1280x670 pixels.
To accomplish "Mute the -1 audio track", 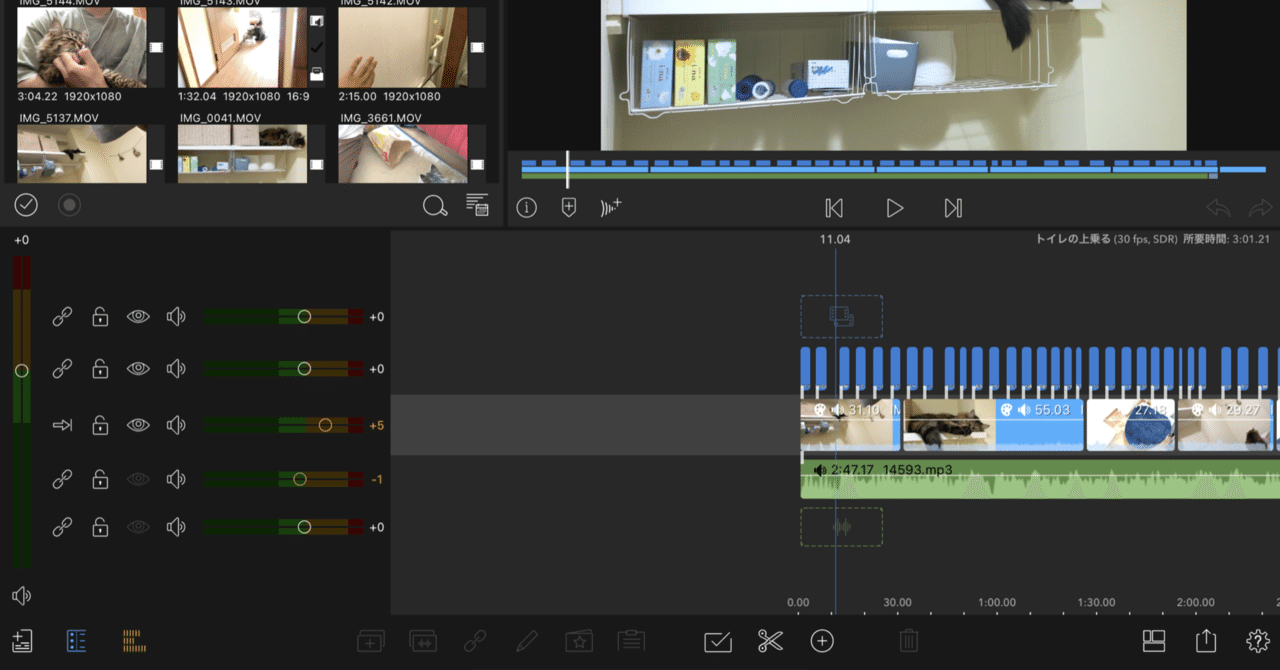I will pos(176,479).
